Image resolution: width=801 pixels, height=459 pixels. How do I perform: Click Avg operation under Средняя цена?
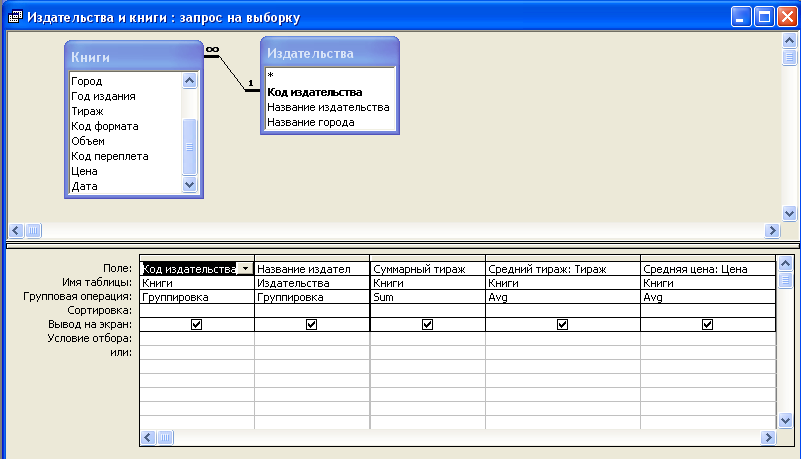708,297
